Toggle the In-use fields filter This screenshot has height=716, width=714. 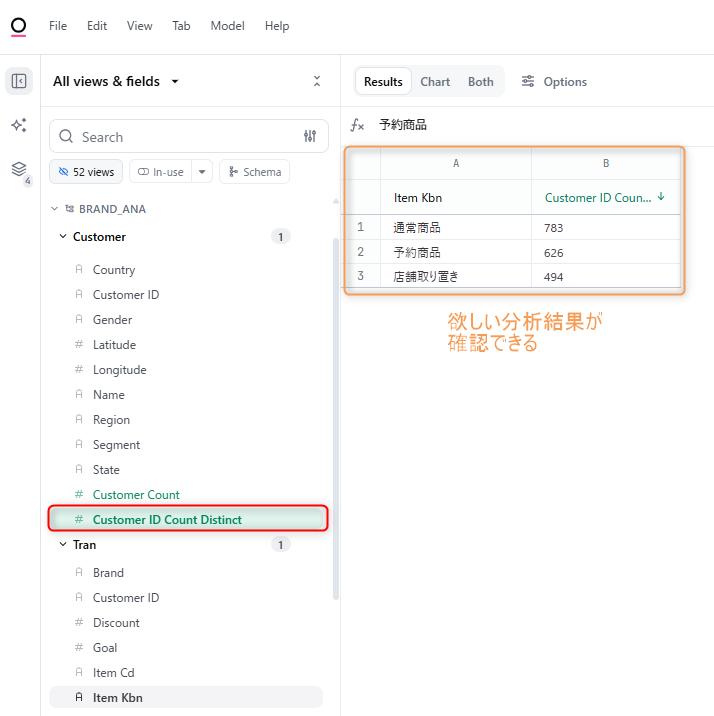coord(160,172)
